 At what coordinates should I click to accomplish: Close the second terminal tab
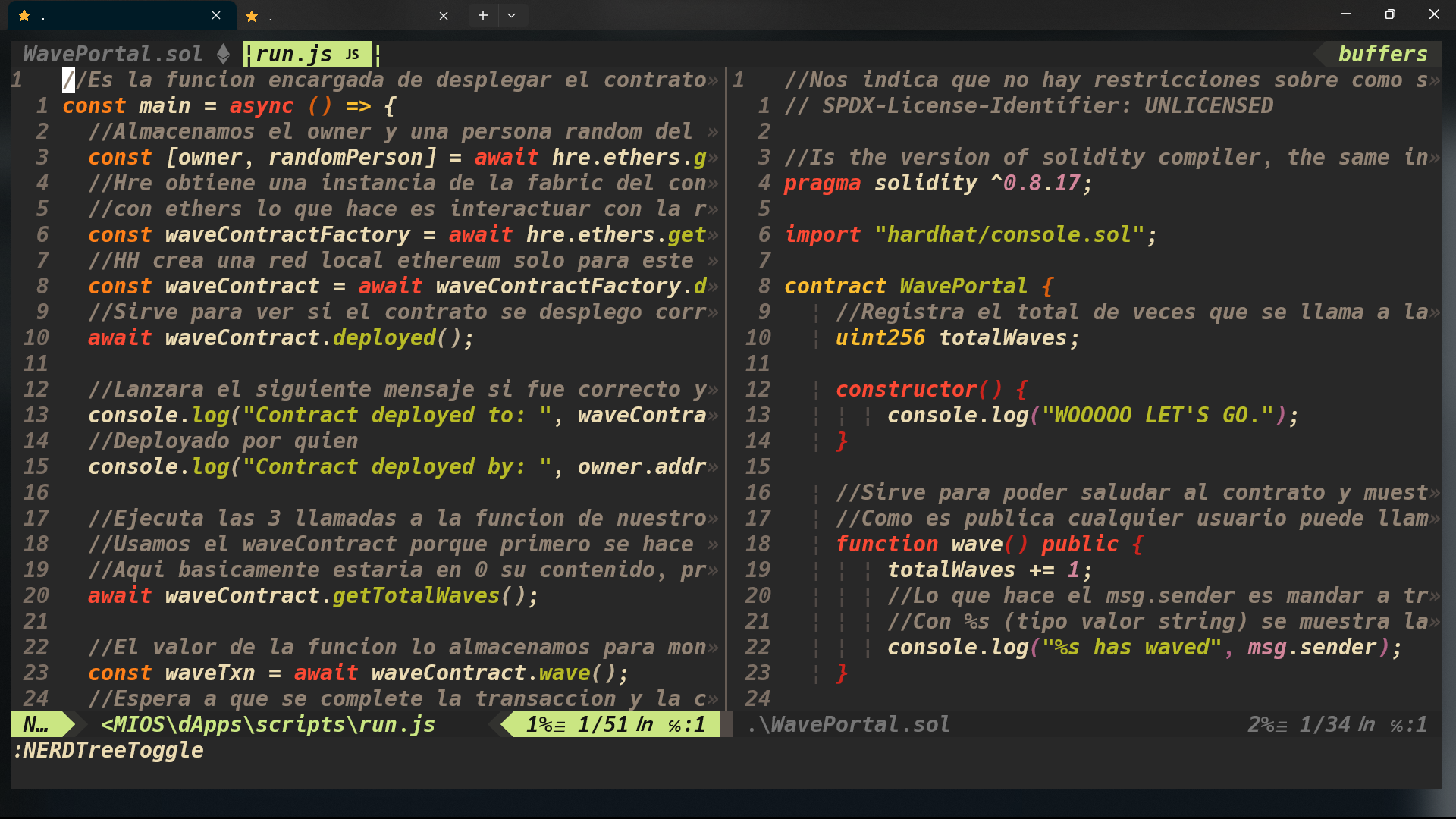[x=444, y=16]
